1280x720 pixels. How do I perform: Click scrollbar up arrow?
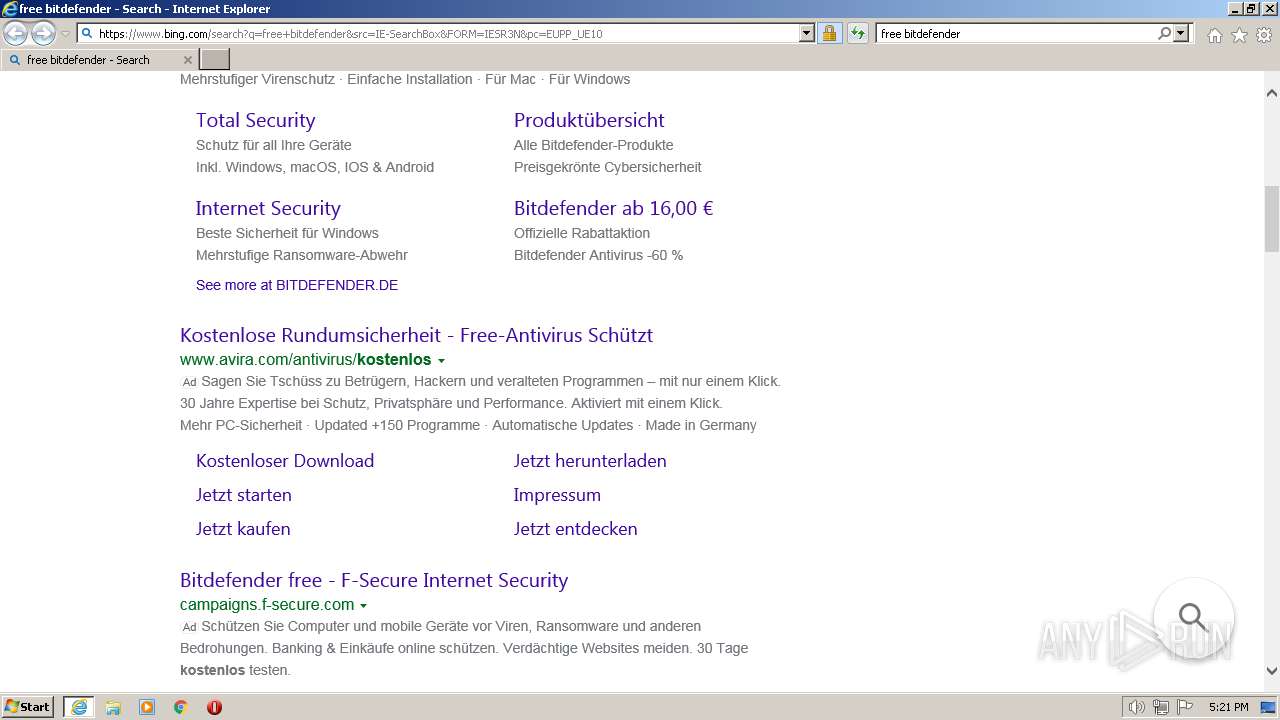point(1272,93)
